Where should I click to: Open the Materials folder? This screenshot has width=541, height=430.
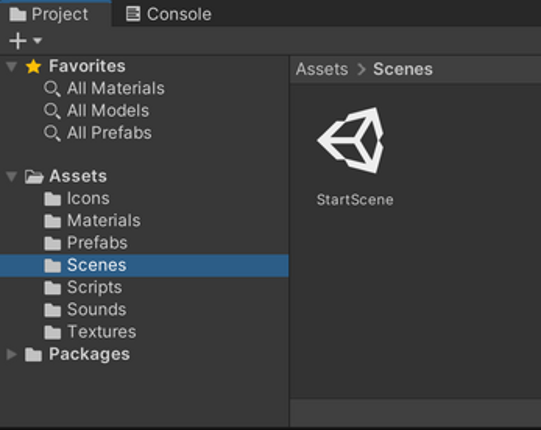pos(92,221)
